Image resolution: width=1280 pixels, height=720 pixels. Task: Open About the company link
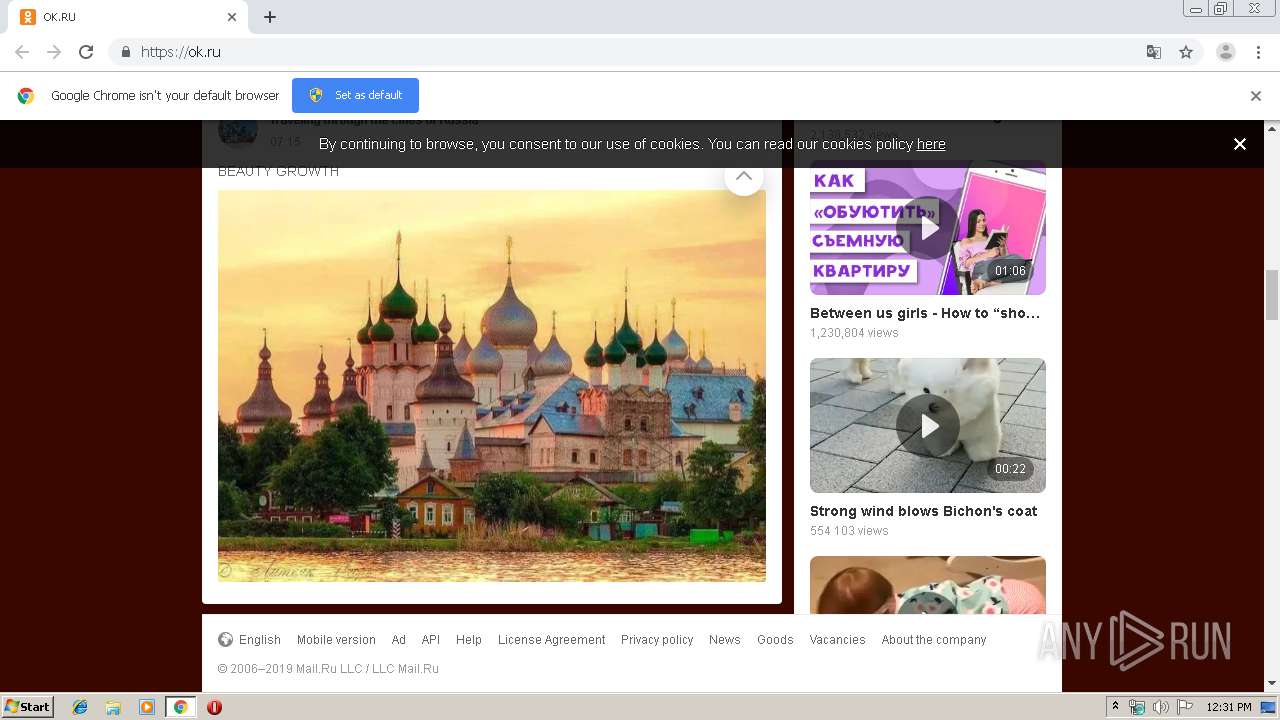pos(934,640)
